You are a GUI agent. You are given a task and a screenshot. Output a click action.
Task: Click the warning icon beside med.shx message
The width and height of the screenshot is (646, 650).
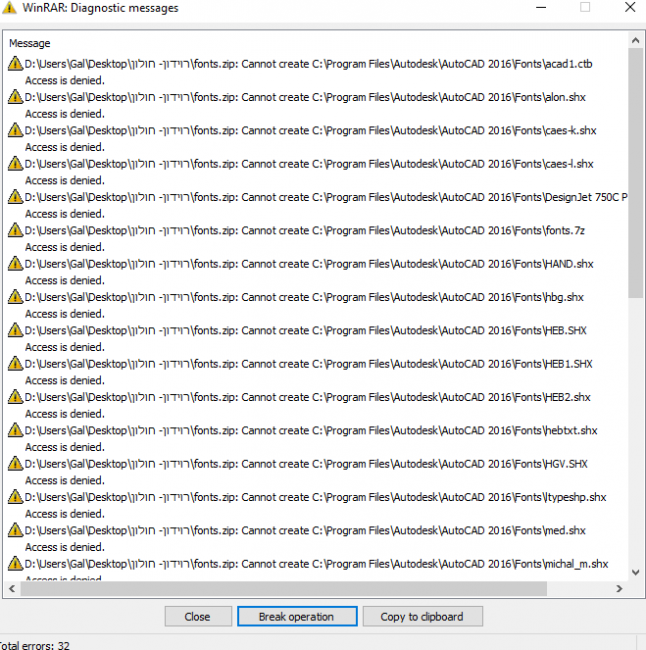(15, 530)
